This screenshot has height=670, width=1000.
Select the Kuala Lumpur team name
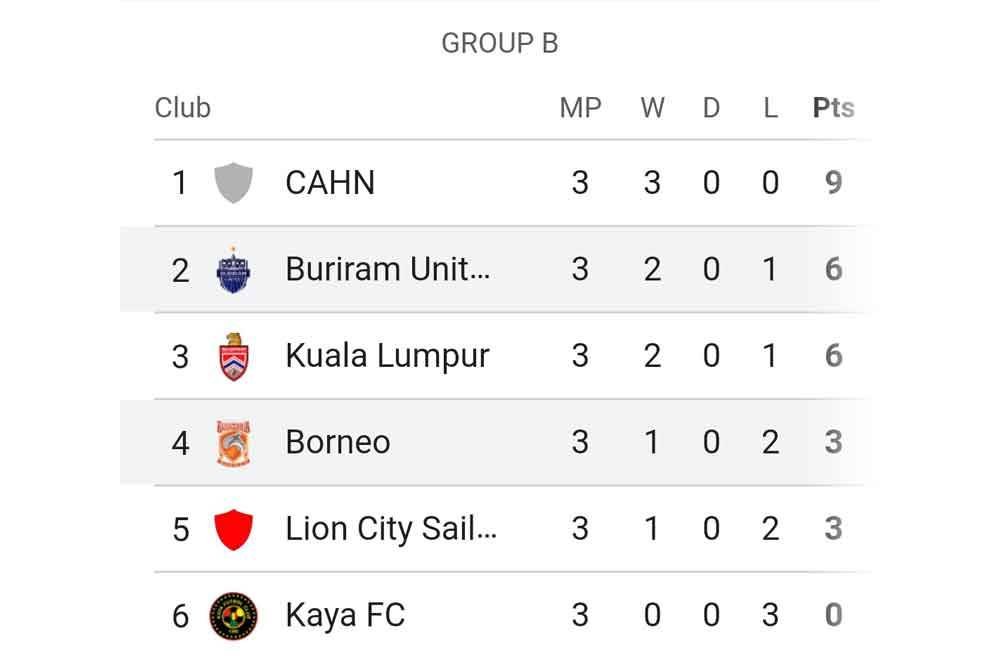(x=387, y=357)
